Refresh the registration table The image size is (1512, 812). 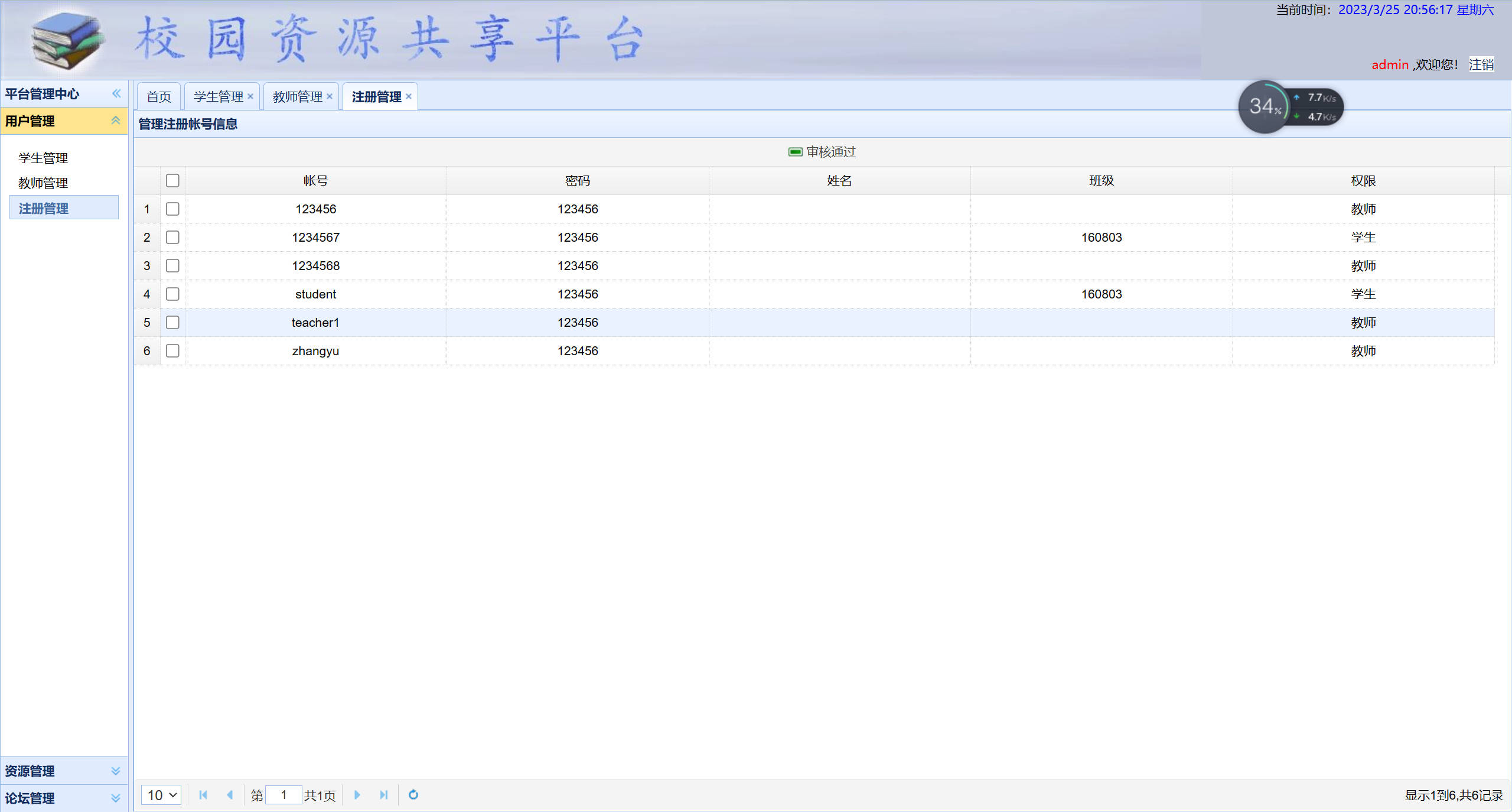[x=413, y=795]
